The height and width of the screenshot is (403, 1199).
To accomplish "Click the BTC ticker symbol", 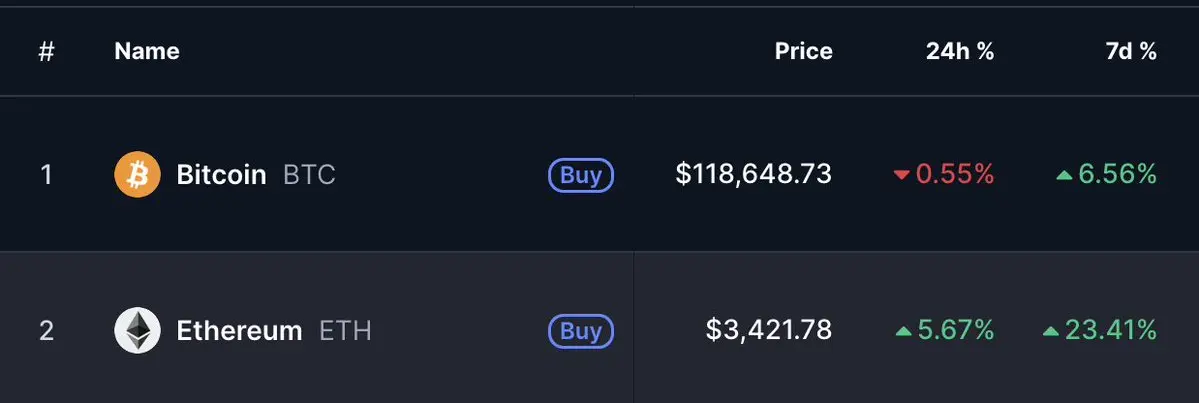I will point(309,175).
